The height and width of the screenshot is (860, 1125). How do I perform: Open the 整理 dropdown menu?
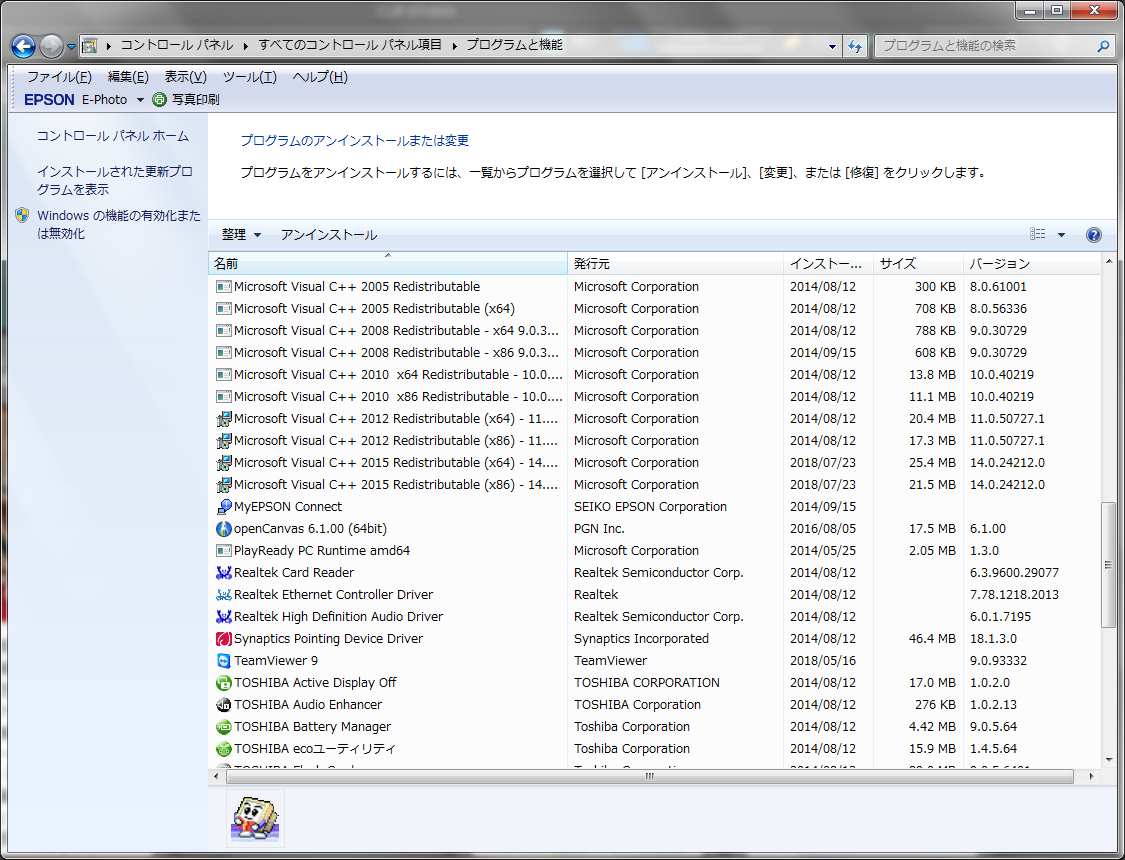point(241,235)
